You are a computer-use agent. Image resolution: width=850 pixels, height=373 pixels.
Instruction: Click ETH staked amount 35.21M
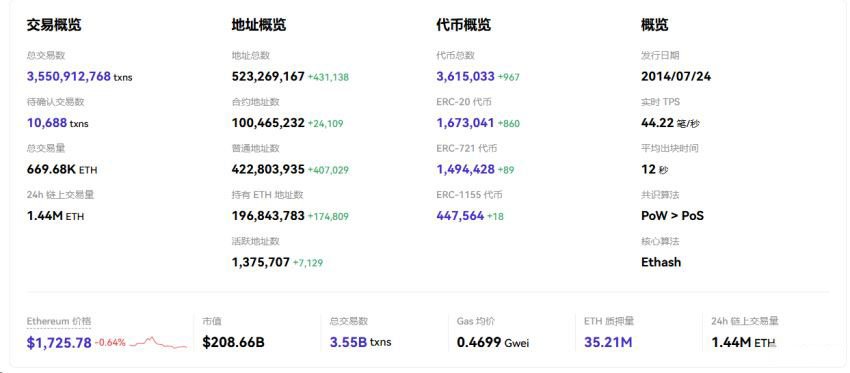coord(608,342)
